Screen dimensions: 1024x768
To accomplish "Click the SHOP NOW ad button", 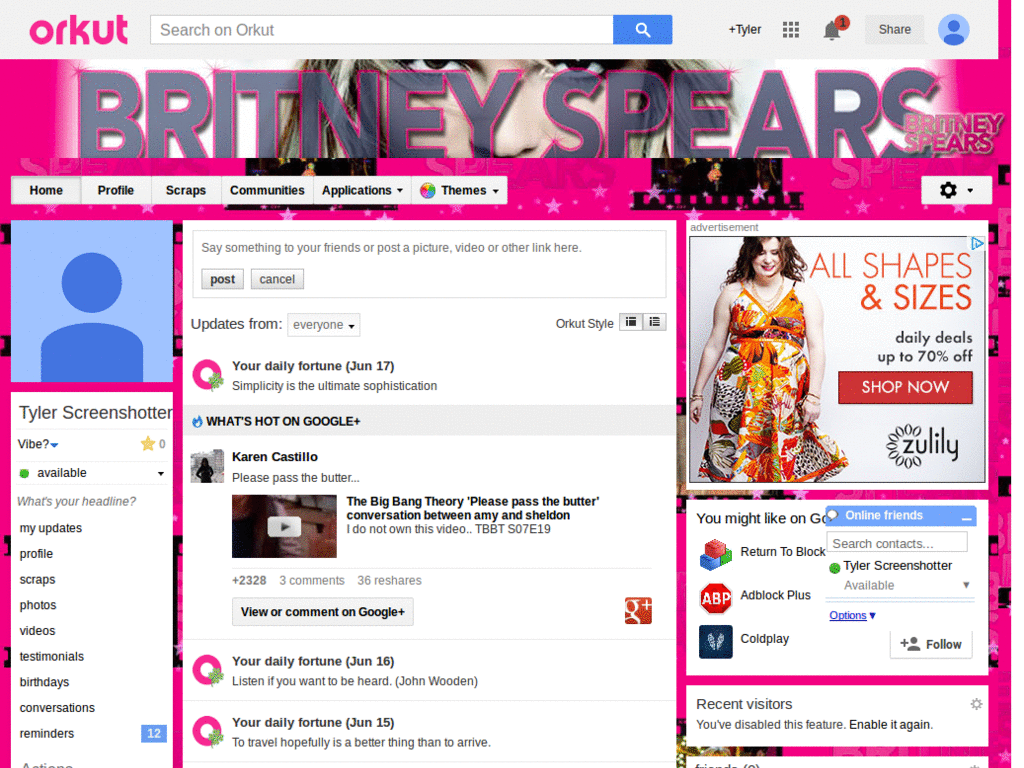I will click(905, 387).
